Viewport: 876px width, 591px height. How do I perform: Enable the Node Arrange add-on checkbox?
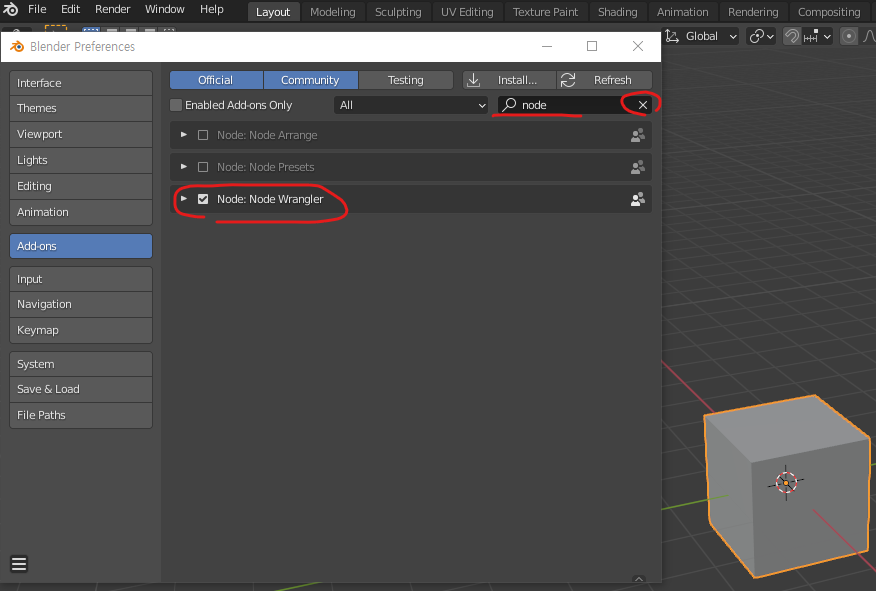pos(203,135)
